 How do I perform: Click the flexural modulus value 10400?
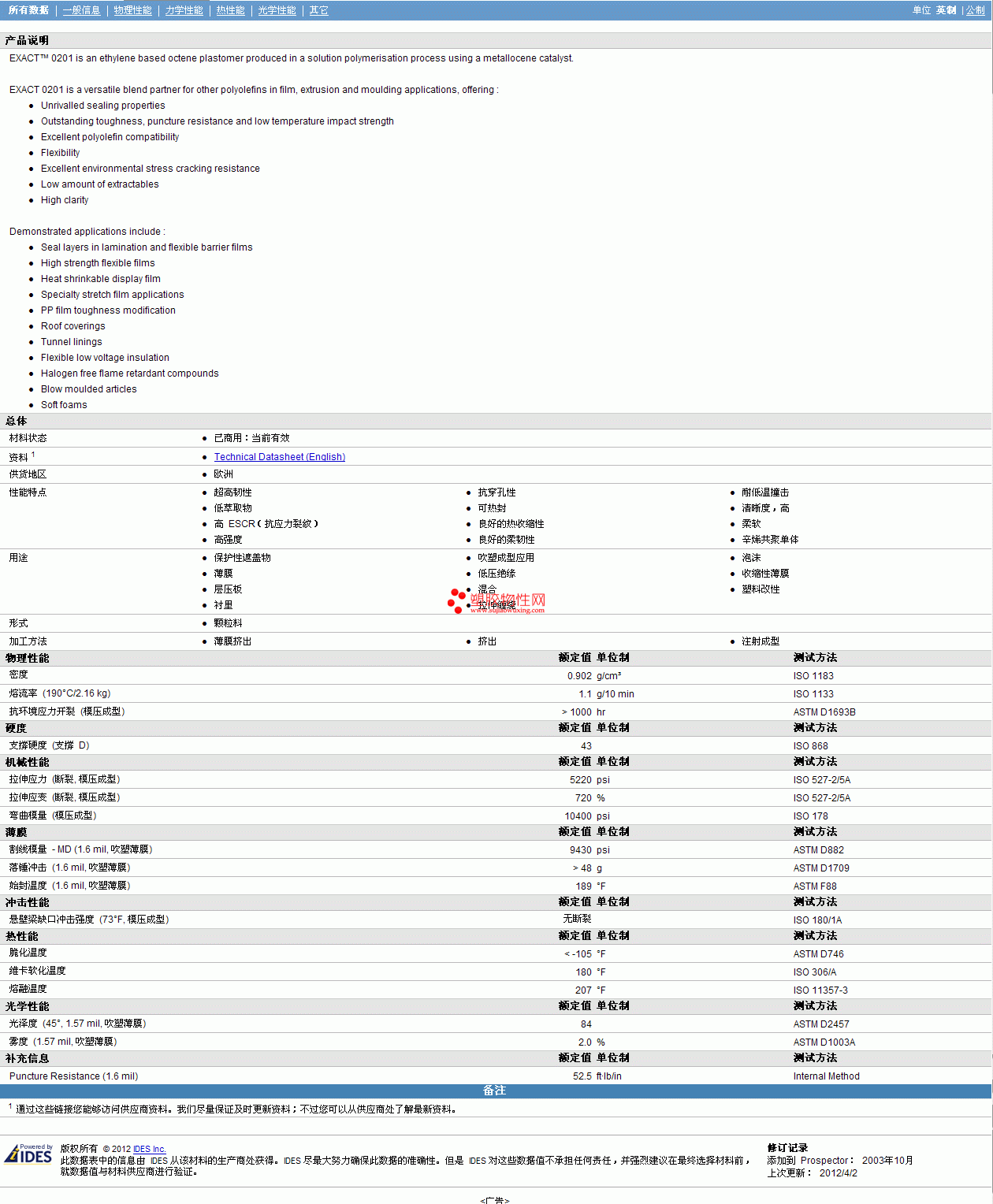coord(578,816)
